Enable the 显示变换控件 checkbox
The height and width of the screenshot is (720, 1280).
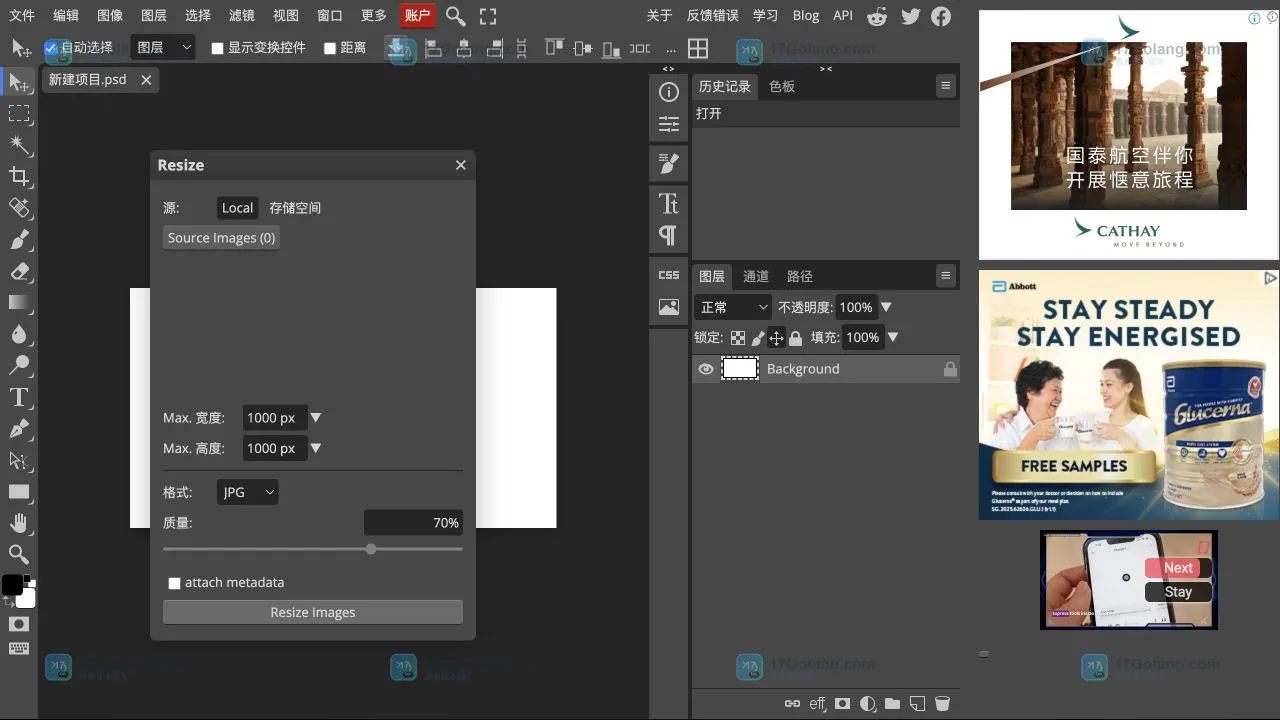coord(217,48)
